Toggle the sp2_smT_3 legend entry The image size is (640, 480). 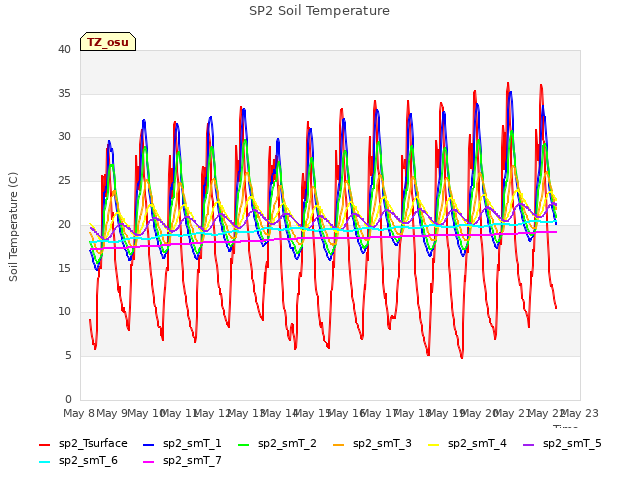click(x=373, y=444)
